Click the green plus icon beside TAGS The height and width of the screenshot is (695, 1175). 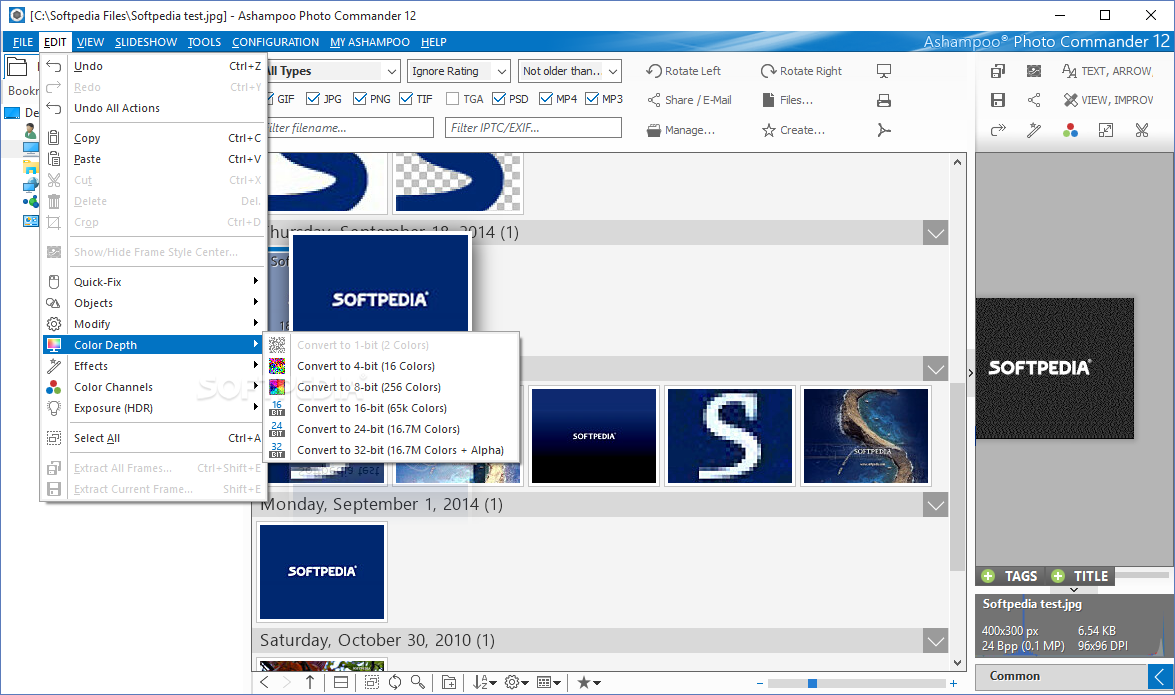pos(988,576)
